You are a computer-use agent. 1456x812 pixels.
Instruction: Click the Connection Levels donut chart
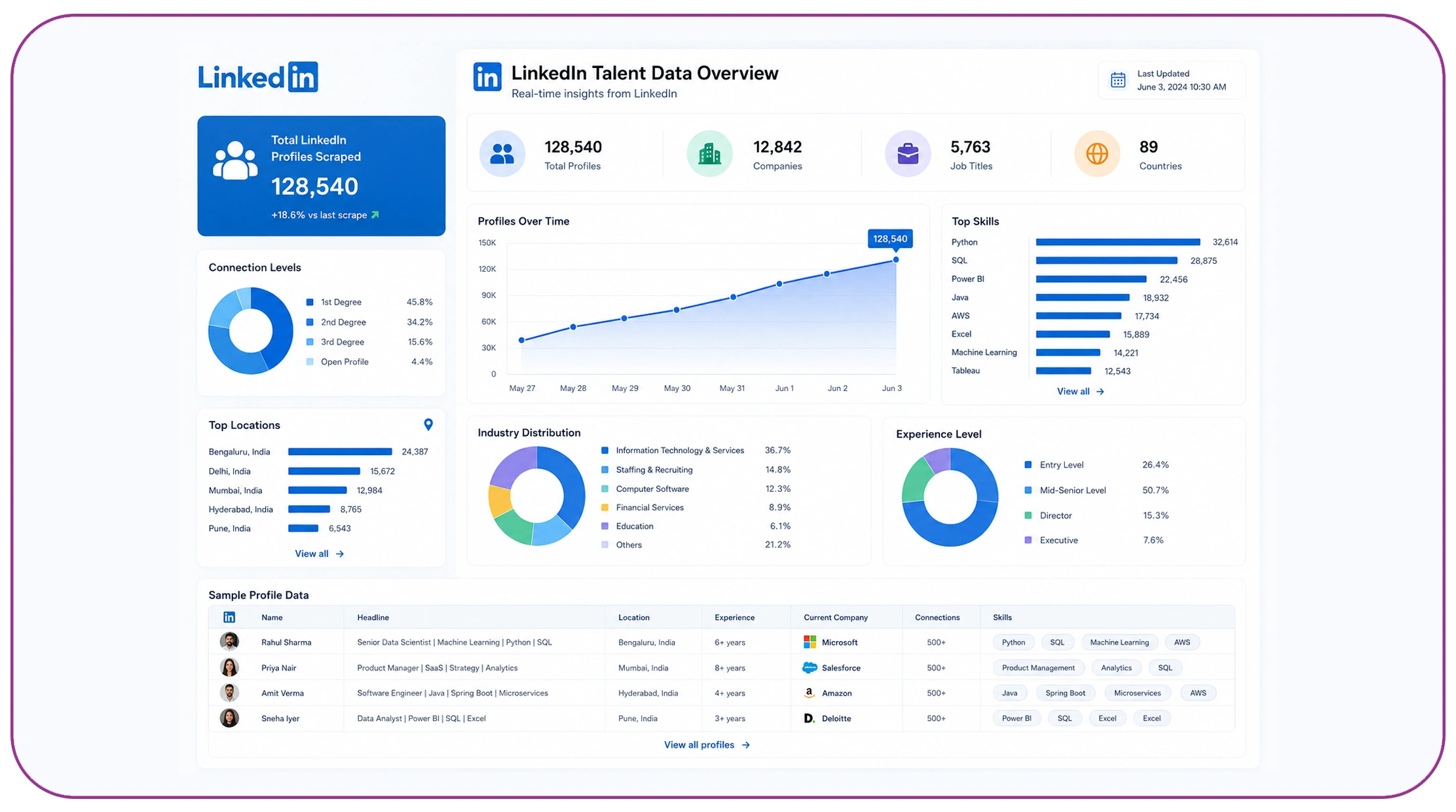[x=251, y=331]
